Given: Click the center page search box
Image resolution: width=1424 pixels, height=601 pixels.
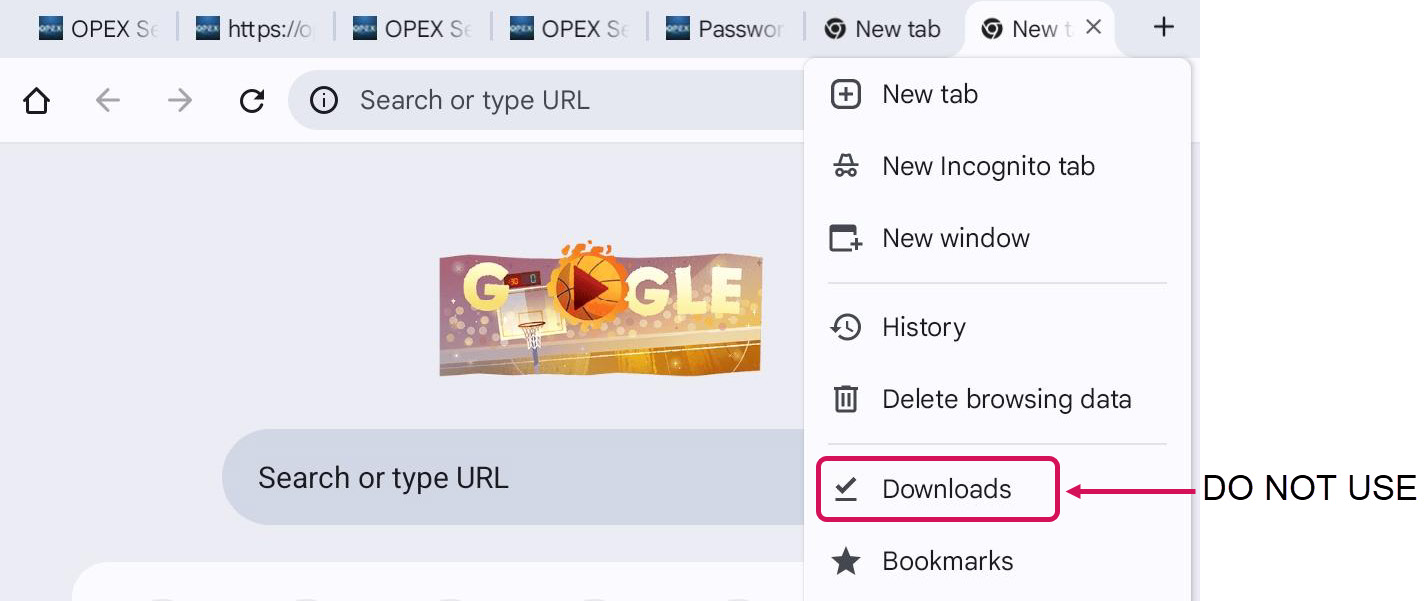Looking at the screenshot, I should click(513, 478).
